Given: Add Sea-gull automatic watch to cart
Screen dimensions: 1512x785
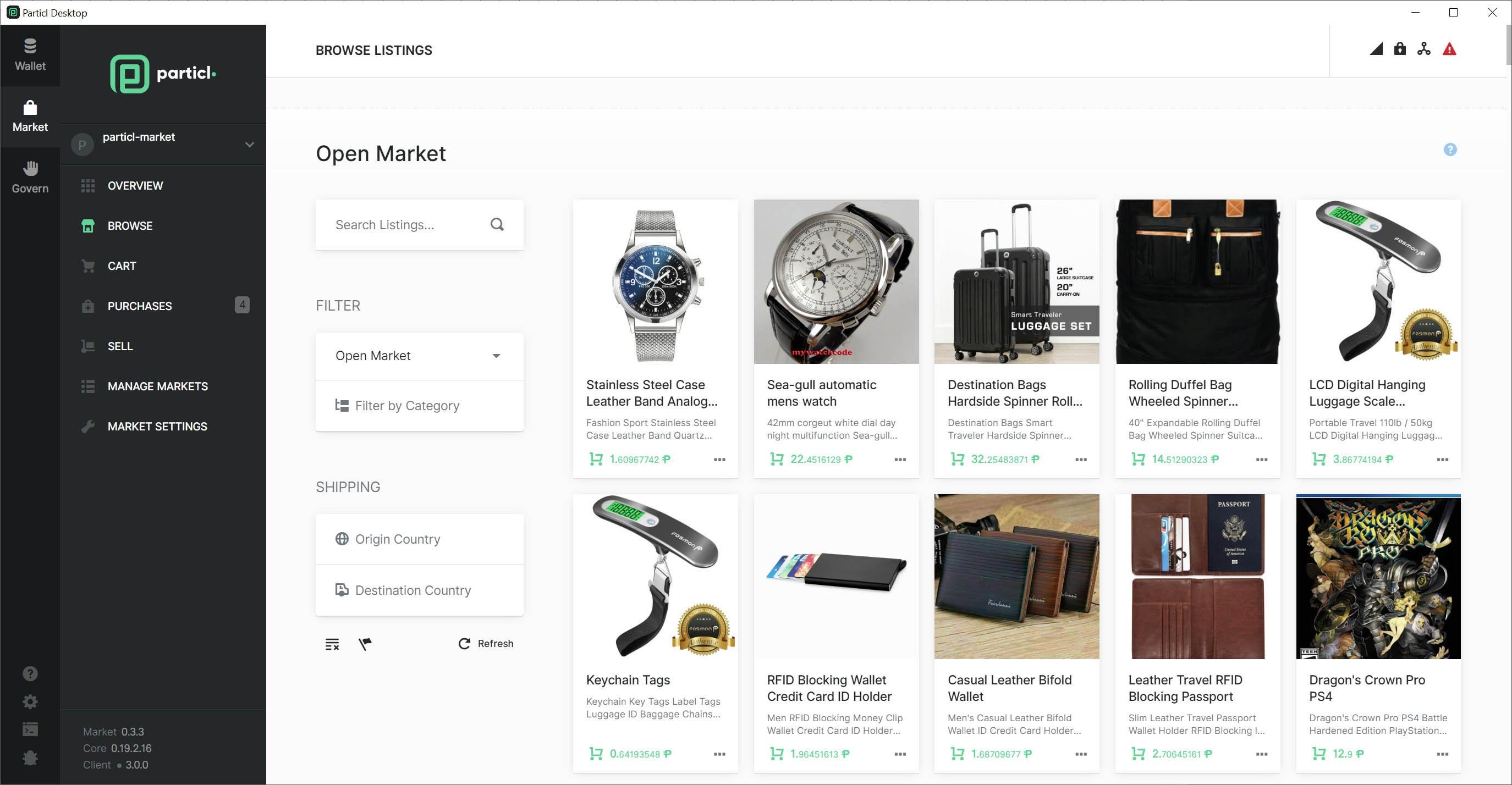Looking at the screenshot, I should click(777, 459).
